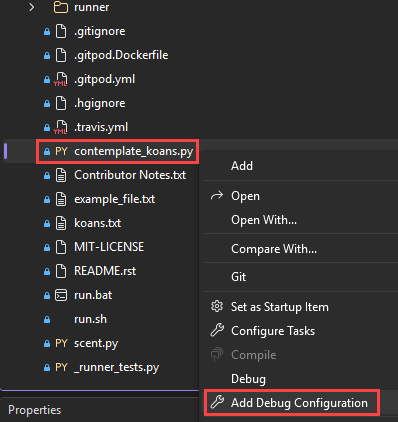Viewport: 398px width, 422px height.
Task: Click the README.rst file icon
Action: click(61, 271)
